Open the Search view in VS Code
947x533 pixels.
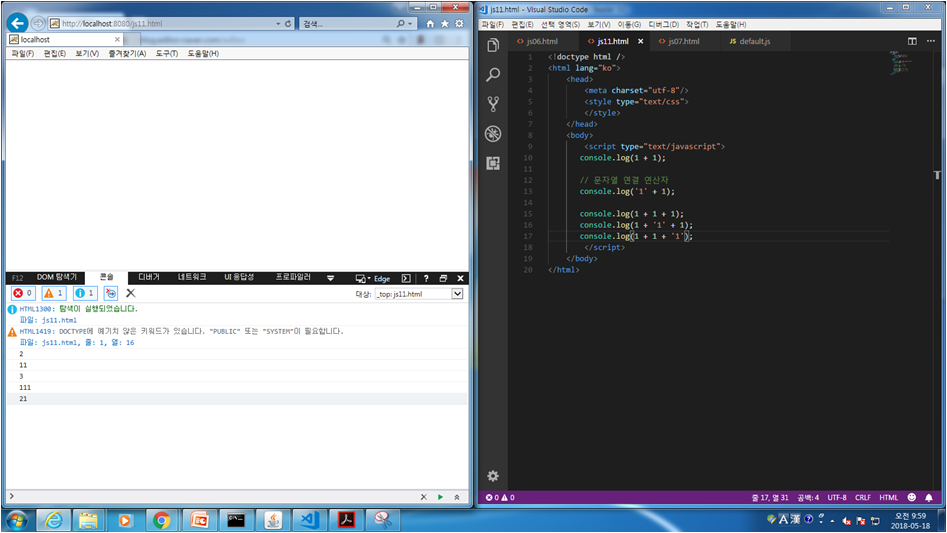[493, 74]
